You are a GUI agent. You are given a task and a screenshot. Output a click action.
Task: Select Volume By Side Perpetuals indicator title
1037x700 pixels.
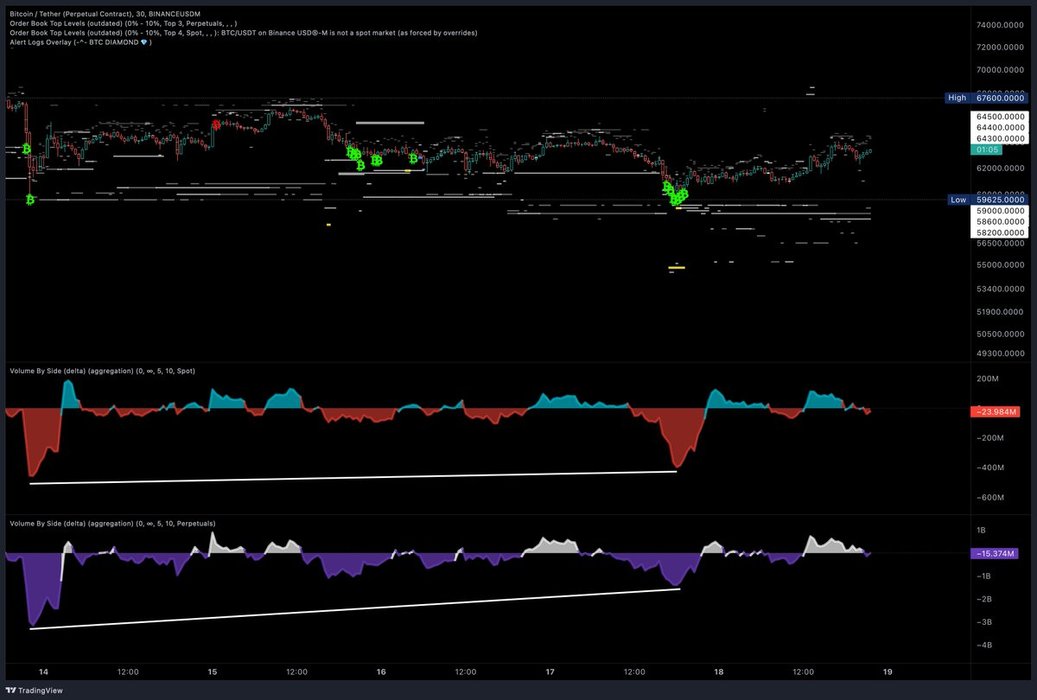(112, 523)
